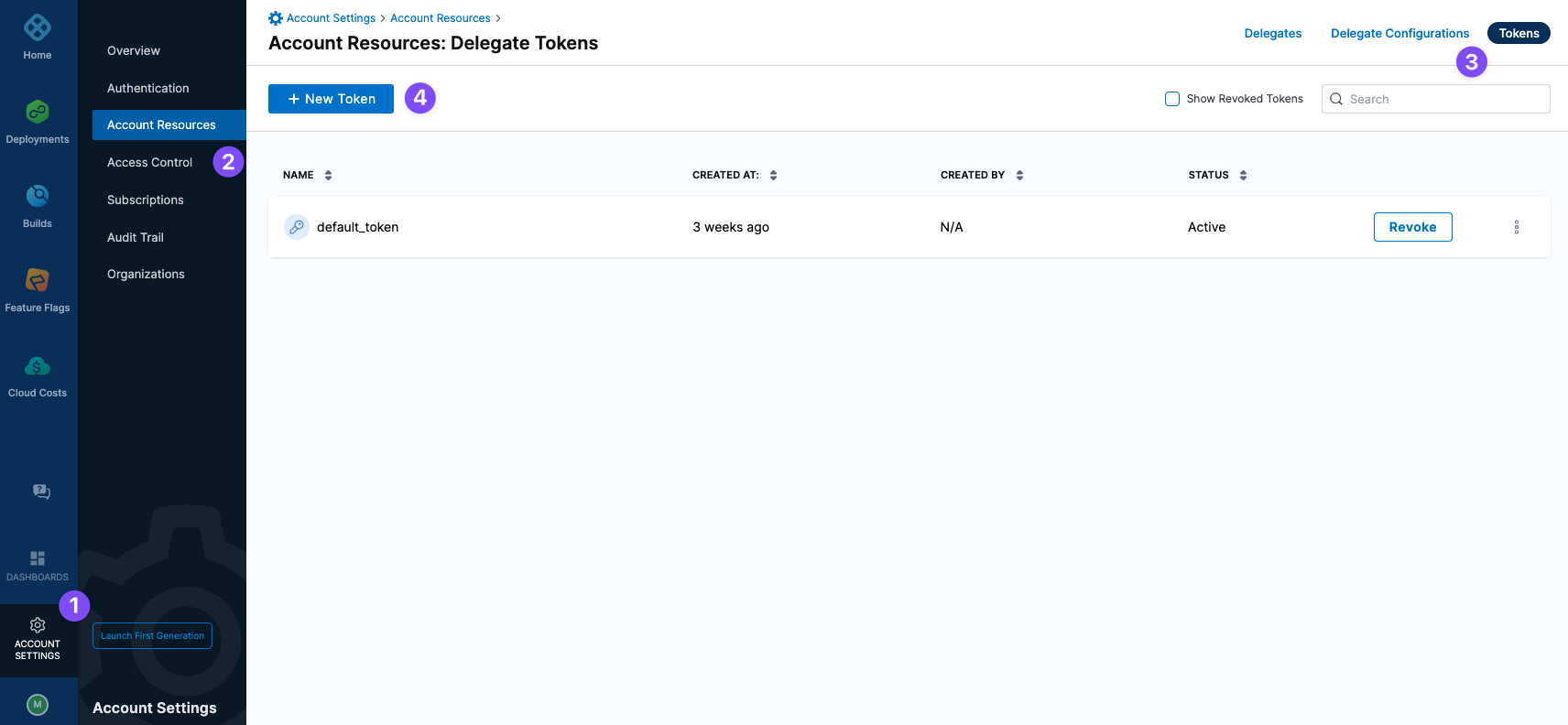Sort by Status column arrows
The height and width of the screenshot is (725, 1568).
tap(1243, 175)
